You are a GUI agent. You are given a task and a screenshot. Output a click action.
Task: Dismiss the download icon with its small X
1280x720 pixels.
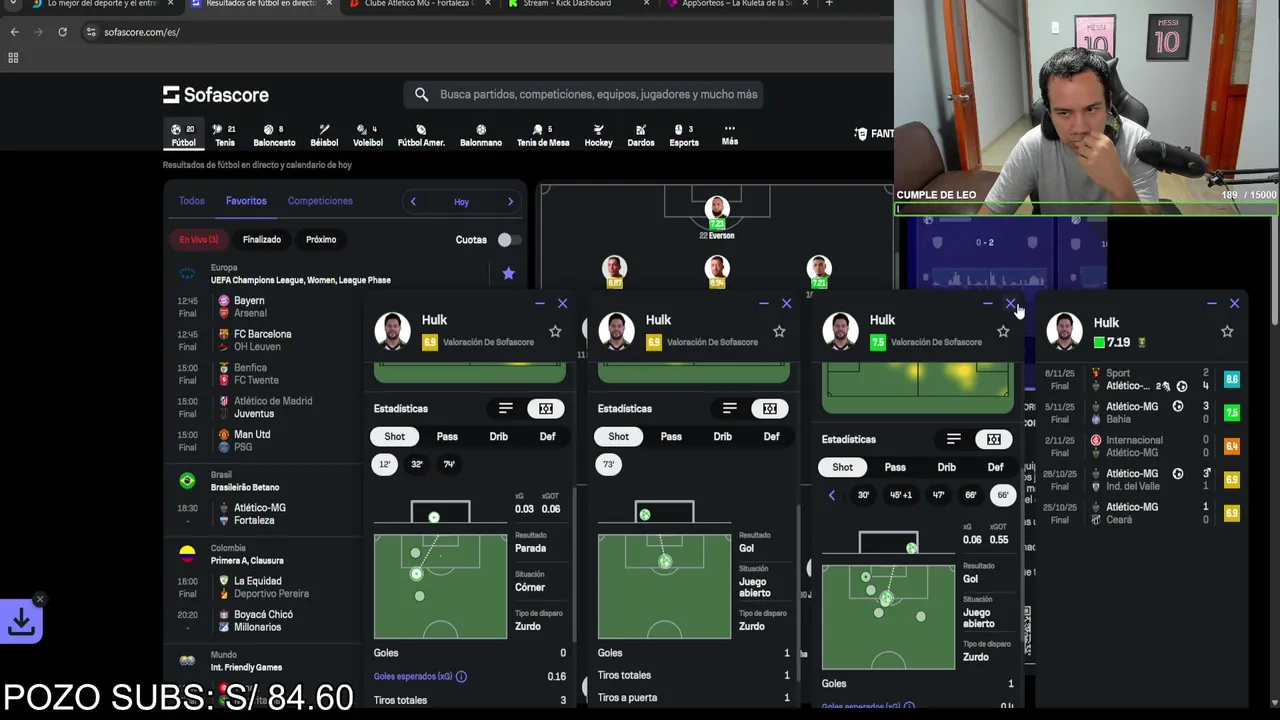[39, 599]
